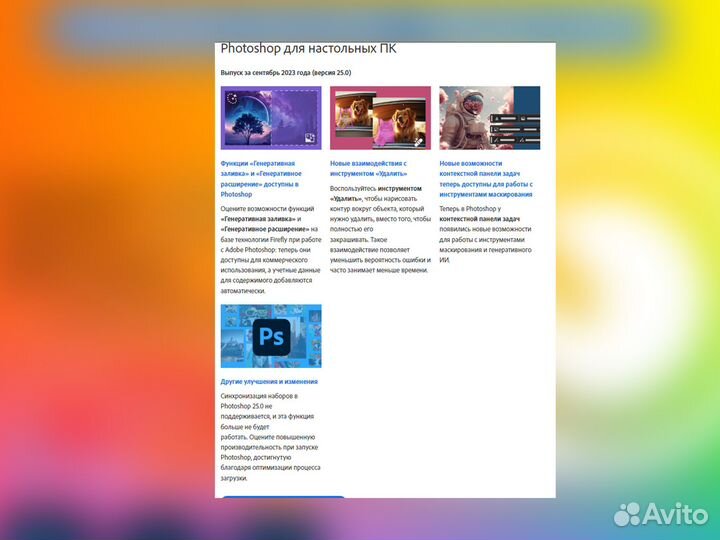Click the paragraph about «Синхронизация наборов»
Viewport: 720px width, 540px height.
270,437
